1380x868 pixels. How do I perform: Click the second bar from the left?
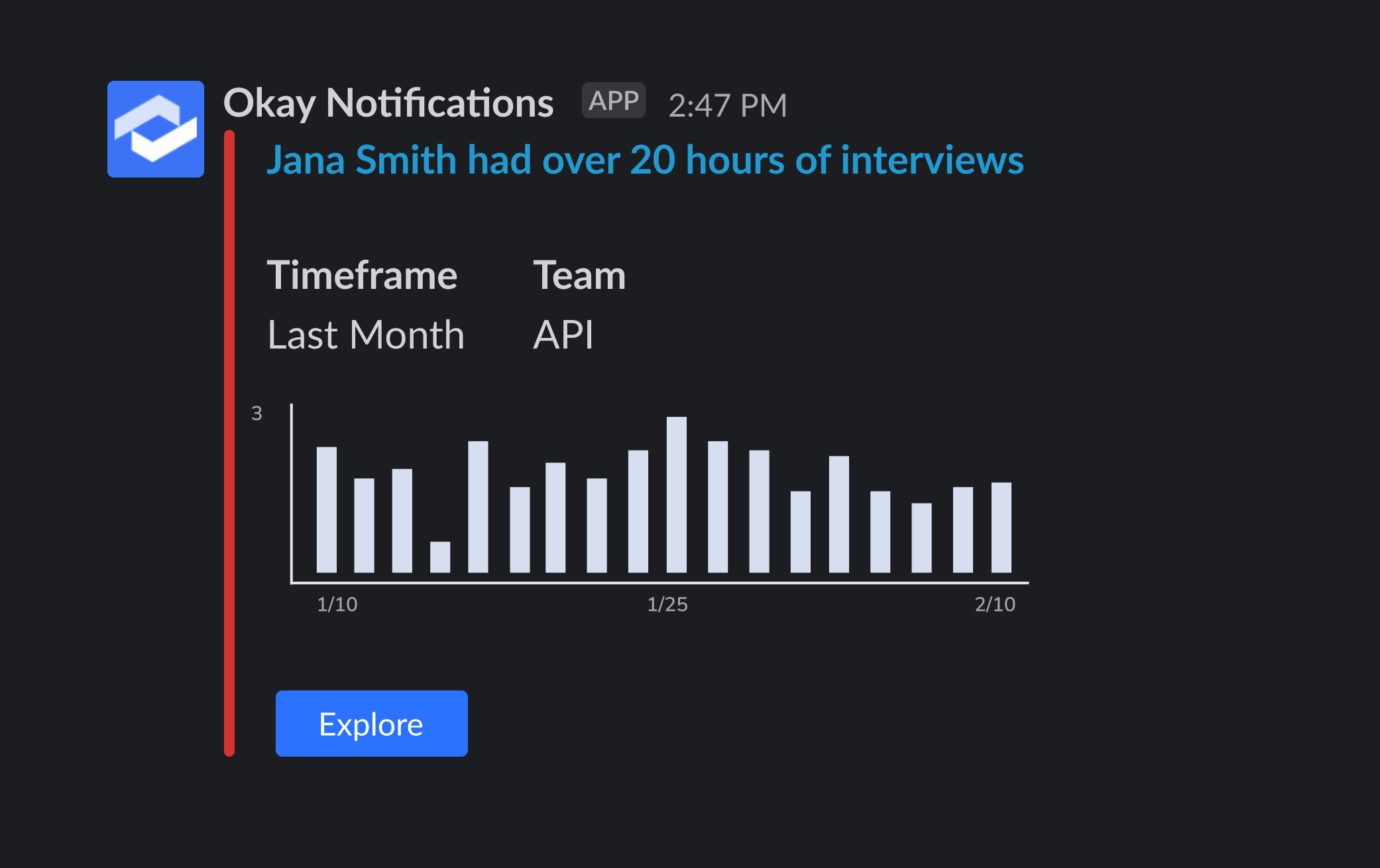(364, 525)
